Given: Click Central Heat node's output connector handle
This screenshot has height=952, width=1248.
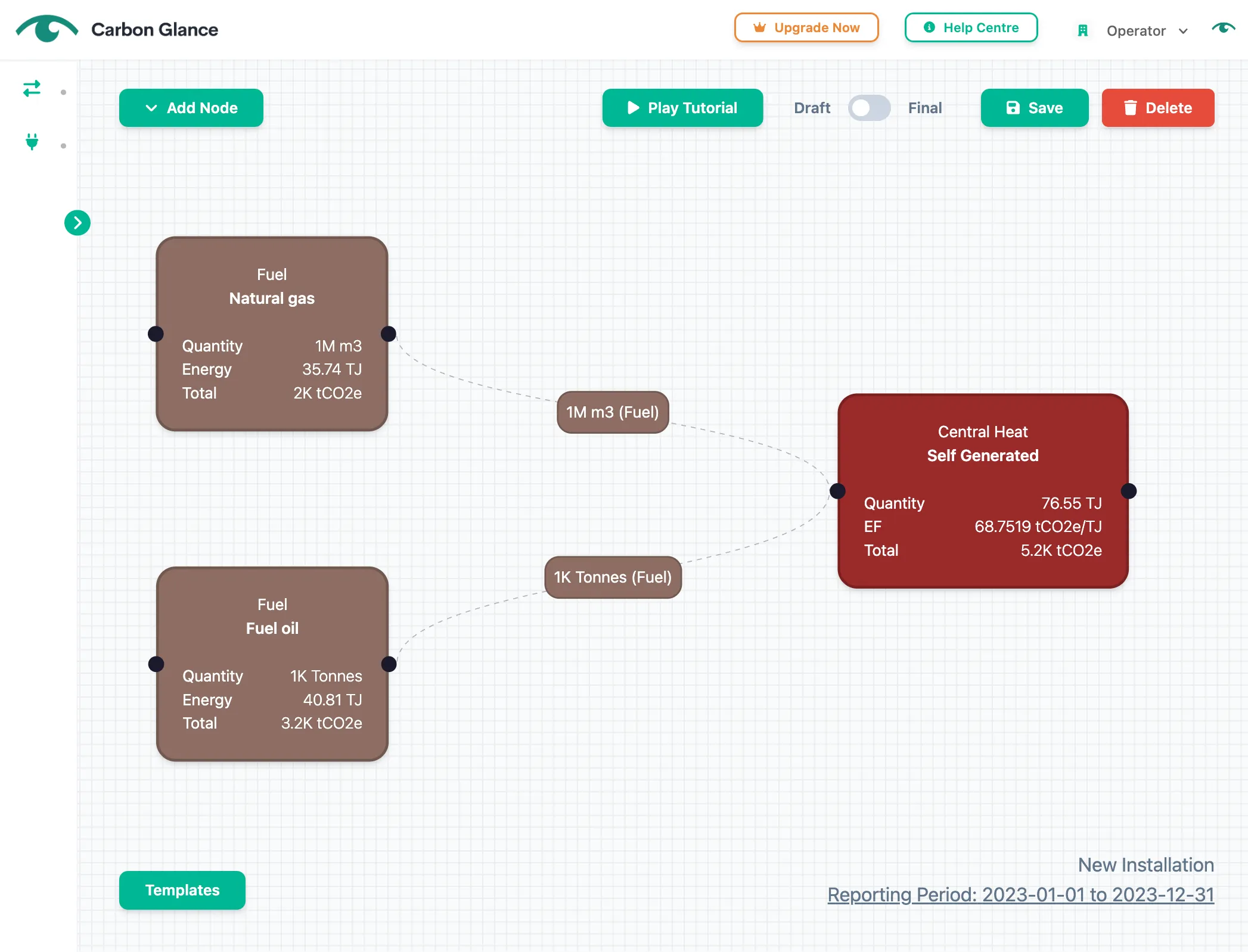Looking at the screenshot, I should [x=1129, y=491].
